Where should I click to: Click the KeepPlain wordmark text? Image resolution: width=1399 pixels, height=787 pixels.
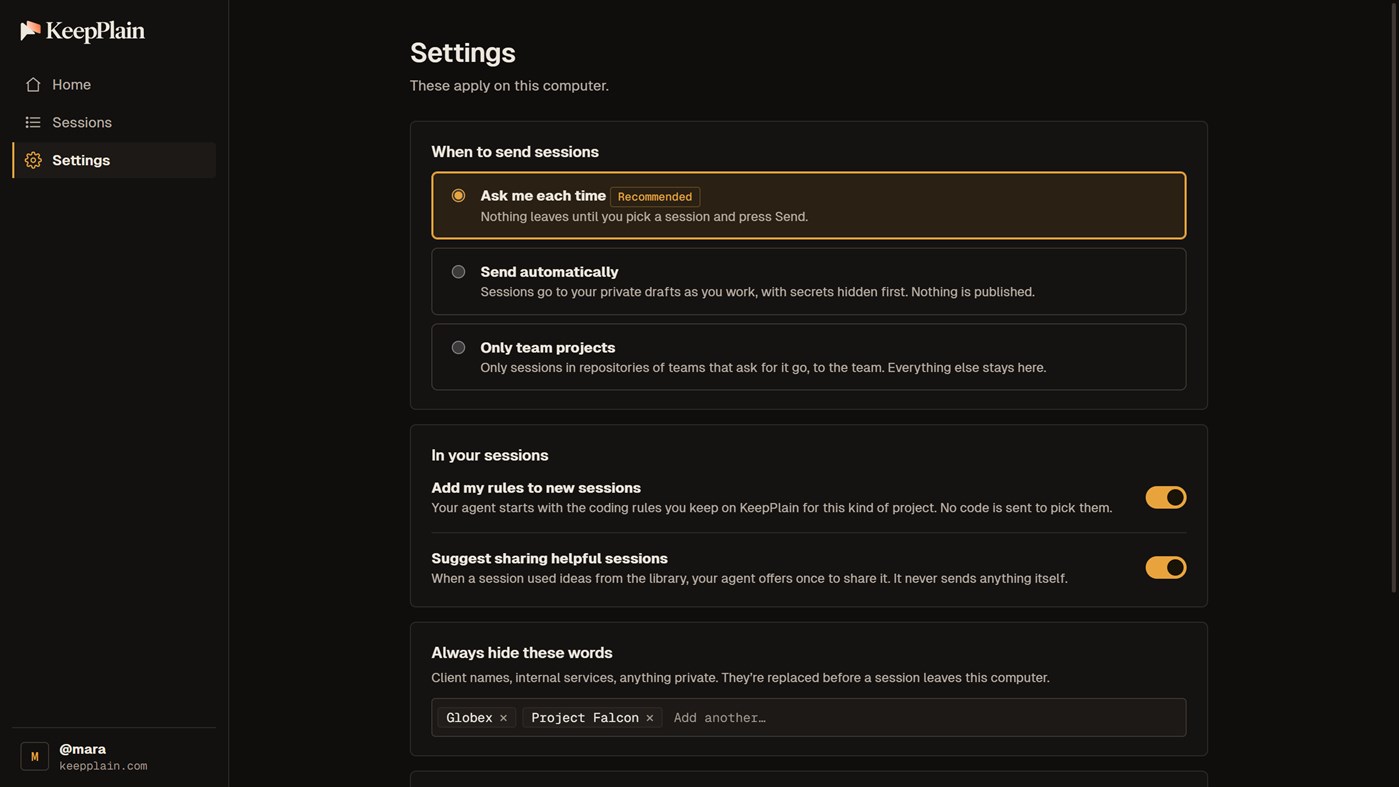point(95,31)
